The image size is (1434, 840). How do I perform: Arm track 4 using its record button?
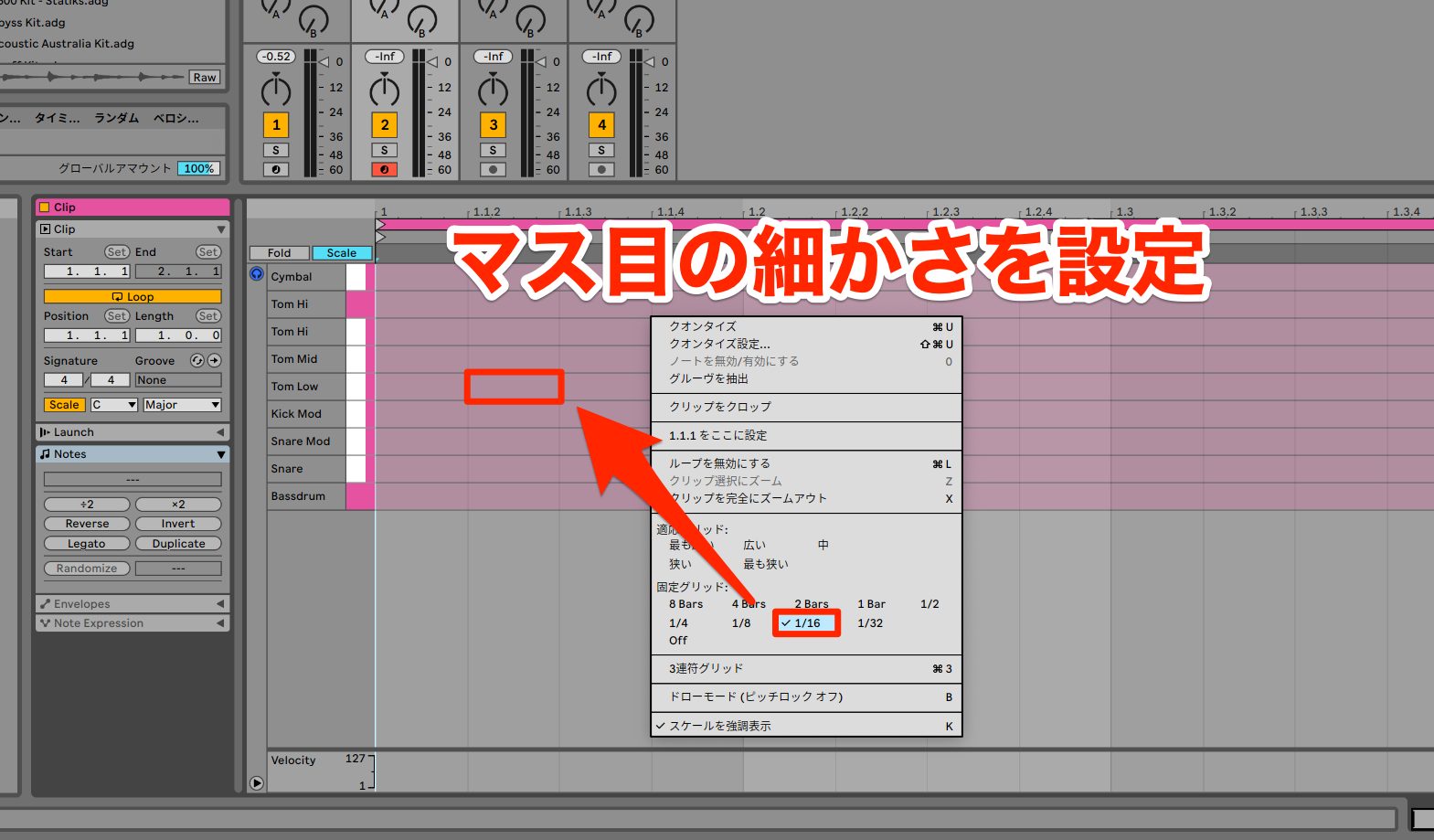[601, 170]
